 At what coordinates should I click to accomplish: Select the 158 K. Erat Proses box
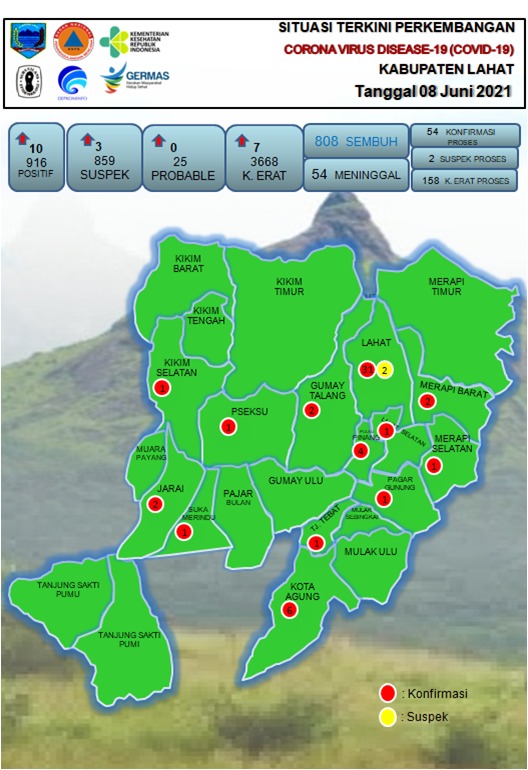(x=465, y=181)
